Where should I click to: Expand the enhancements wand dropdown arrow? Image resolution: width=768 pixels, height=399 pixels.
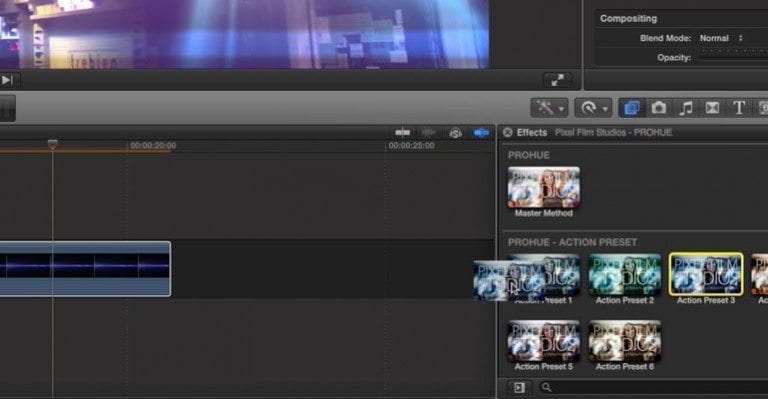click(x=561, y=109)
